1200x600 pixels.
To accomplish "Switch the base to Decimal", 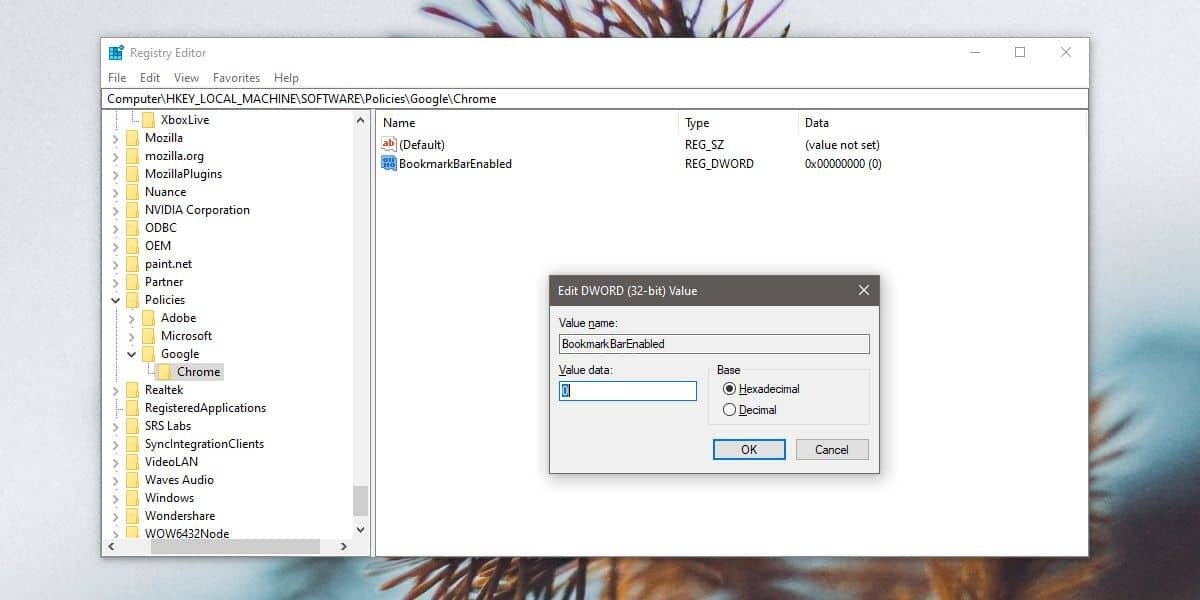I will pos(729,410).
